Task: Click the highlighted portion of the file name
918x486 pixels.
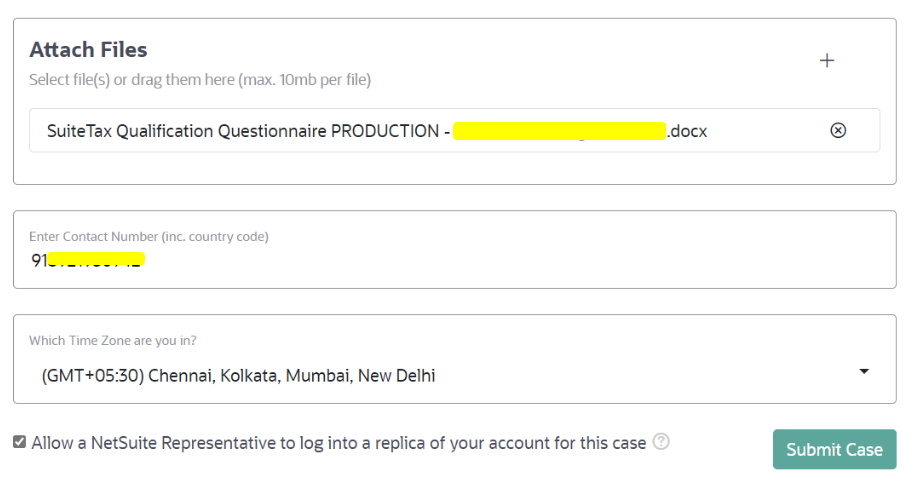Action: (x=559, y=131)
